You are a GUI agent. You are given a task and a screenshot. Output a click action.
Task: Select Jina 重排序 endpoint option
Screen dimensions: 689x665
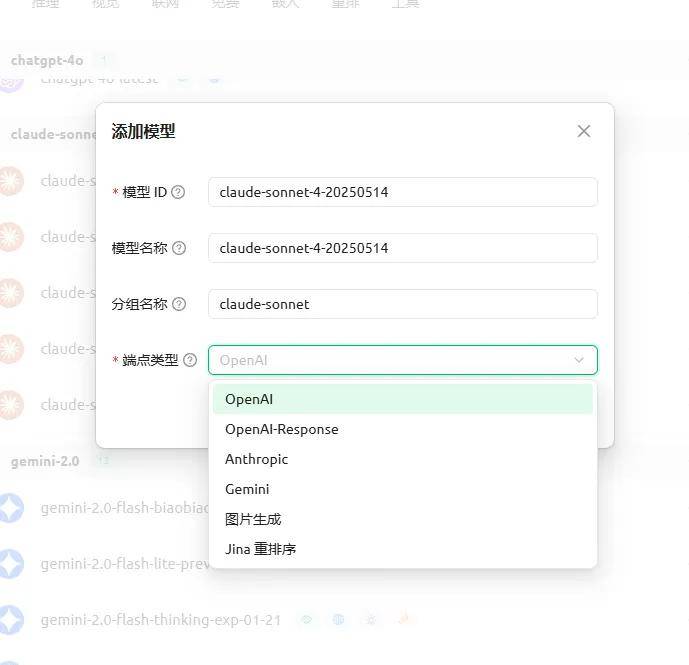click(403, 549)
